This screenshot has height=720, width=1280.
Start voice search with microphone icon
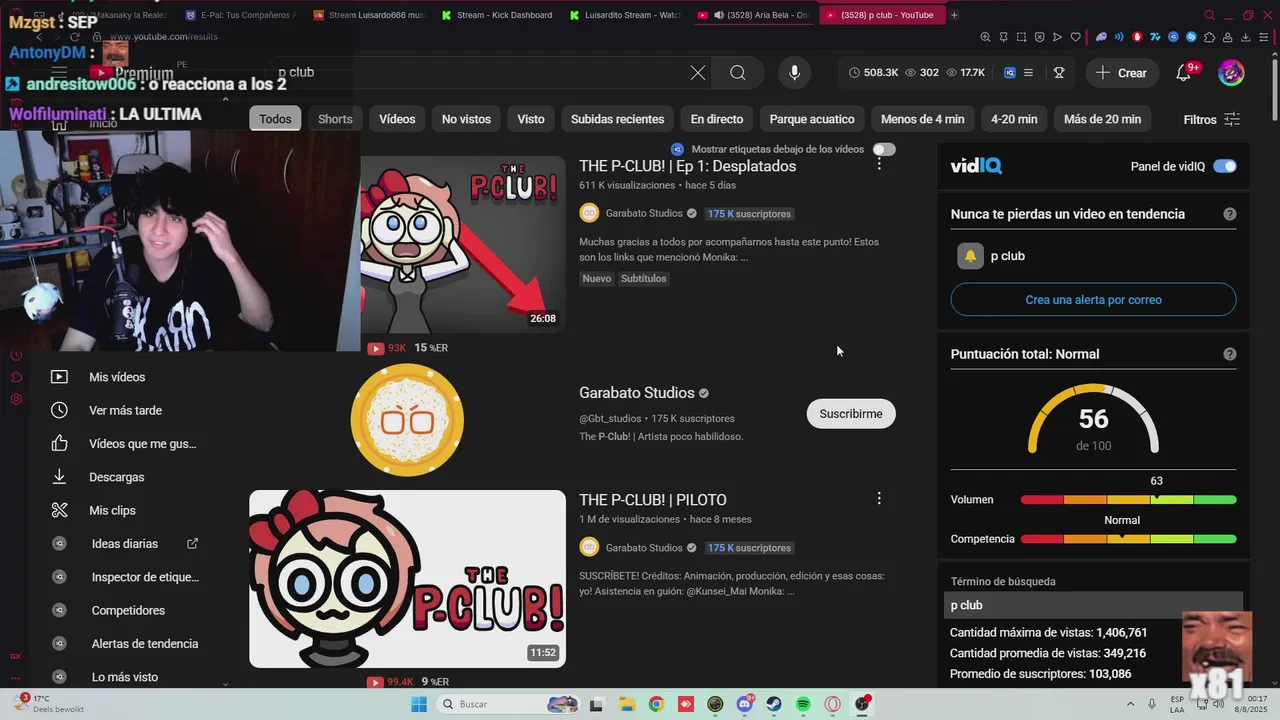click(x=794, y=72)
